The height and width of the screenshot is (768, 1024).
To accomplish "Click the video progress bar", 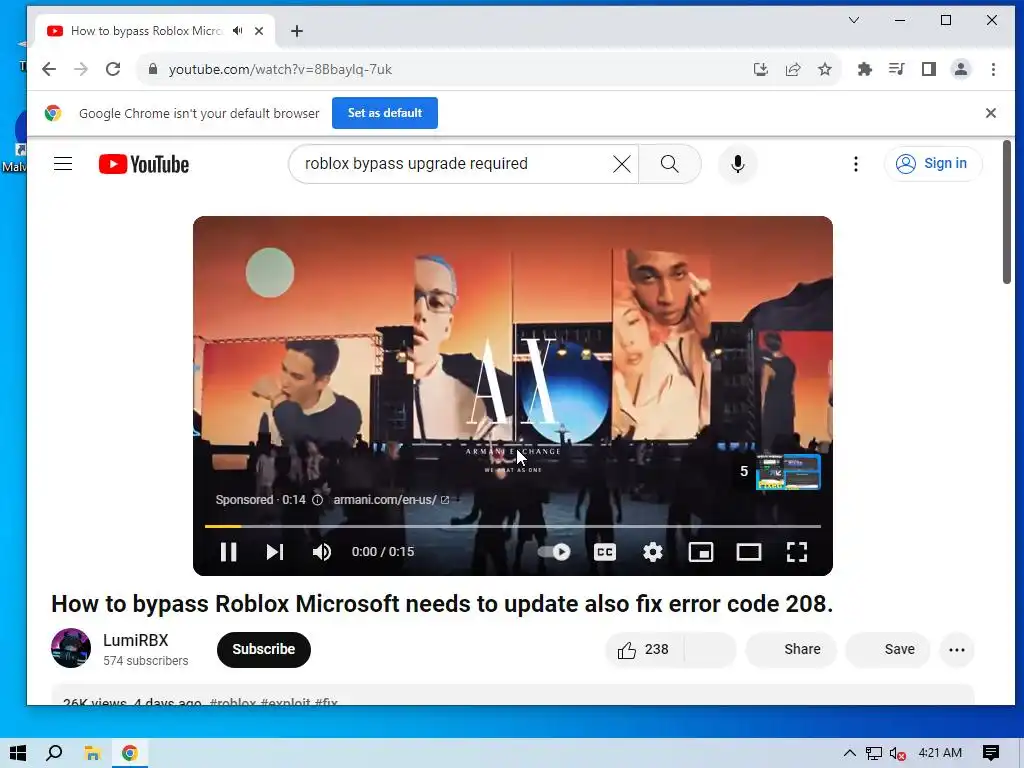I will click(513, 526).
